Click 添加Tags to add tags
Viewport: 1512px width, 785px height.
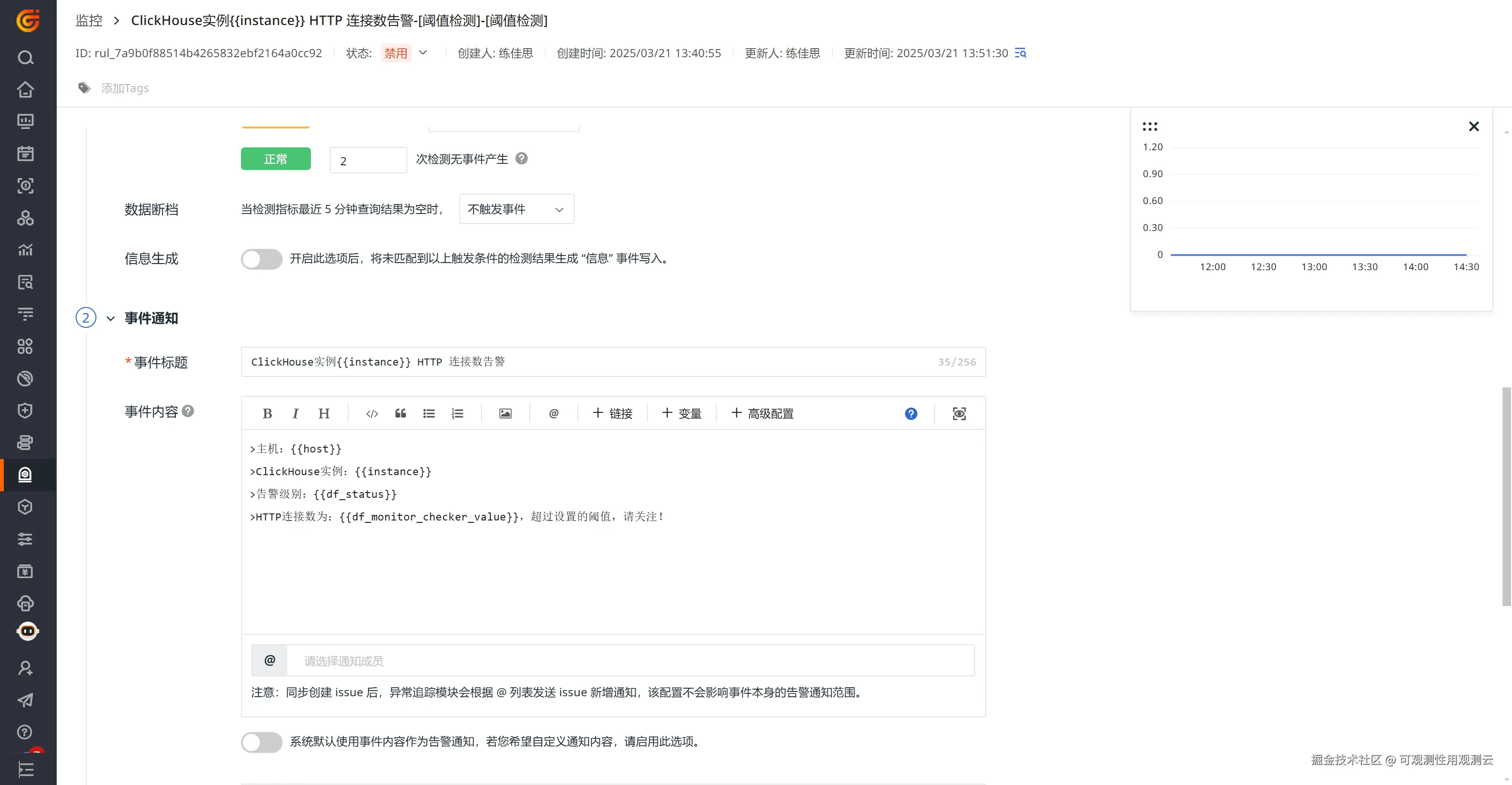pos(125,88)
